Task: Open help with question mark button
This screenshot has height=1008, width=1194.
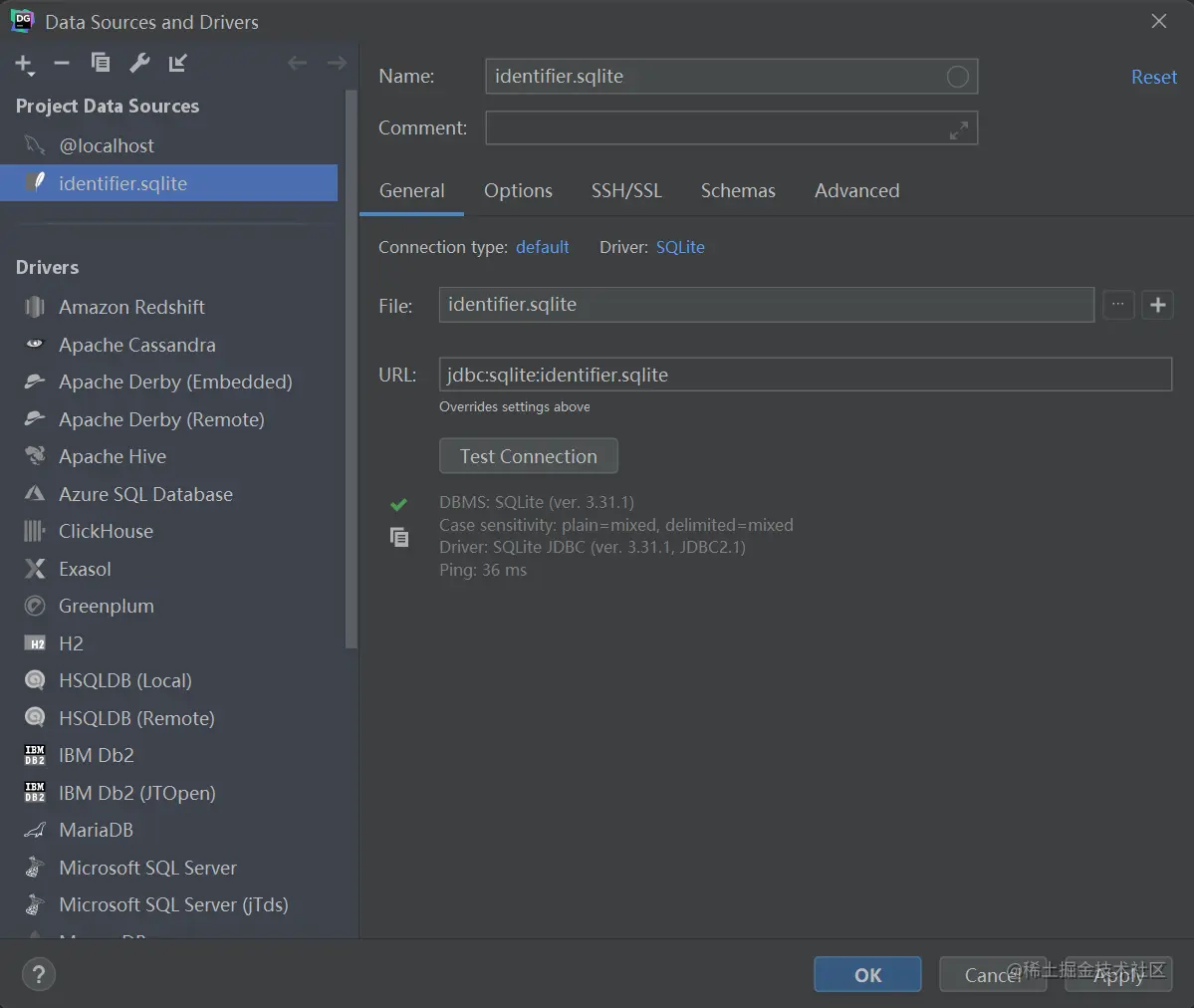Action: coord(39,974)
